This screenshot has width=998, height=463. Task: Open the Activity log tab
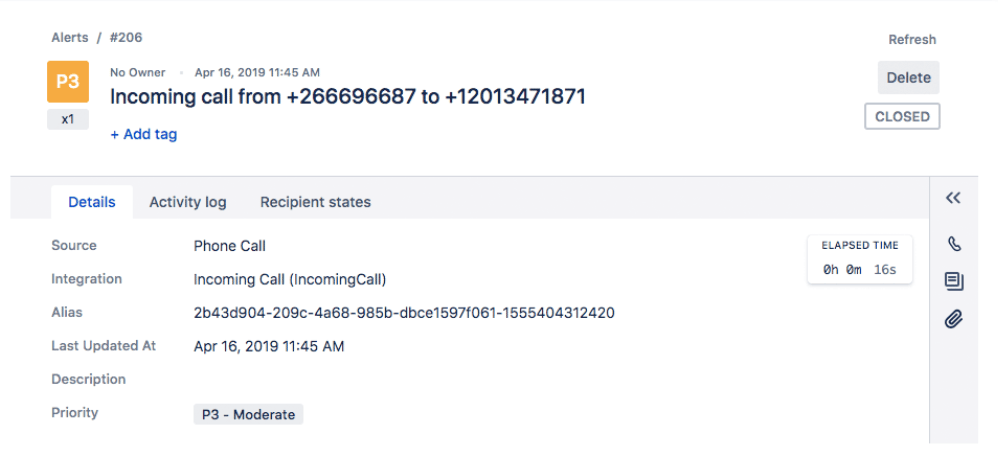[x=188, y=203]
